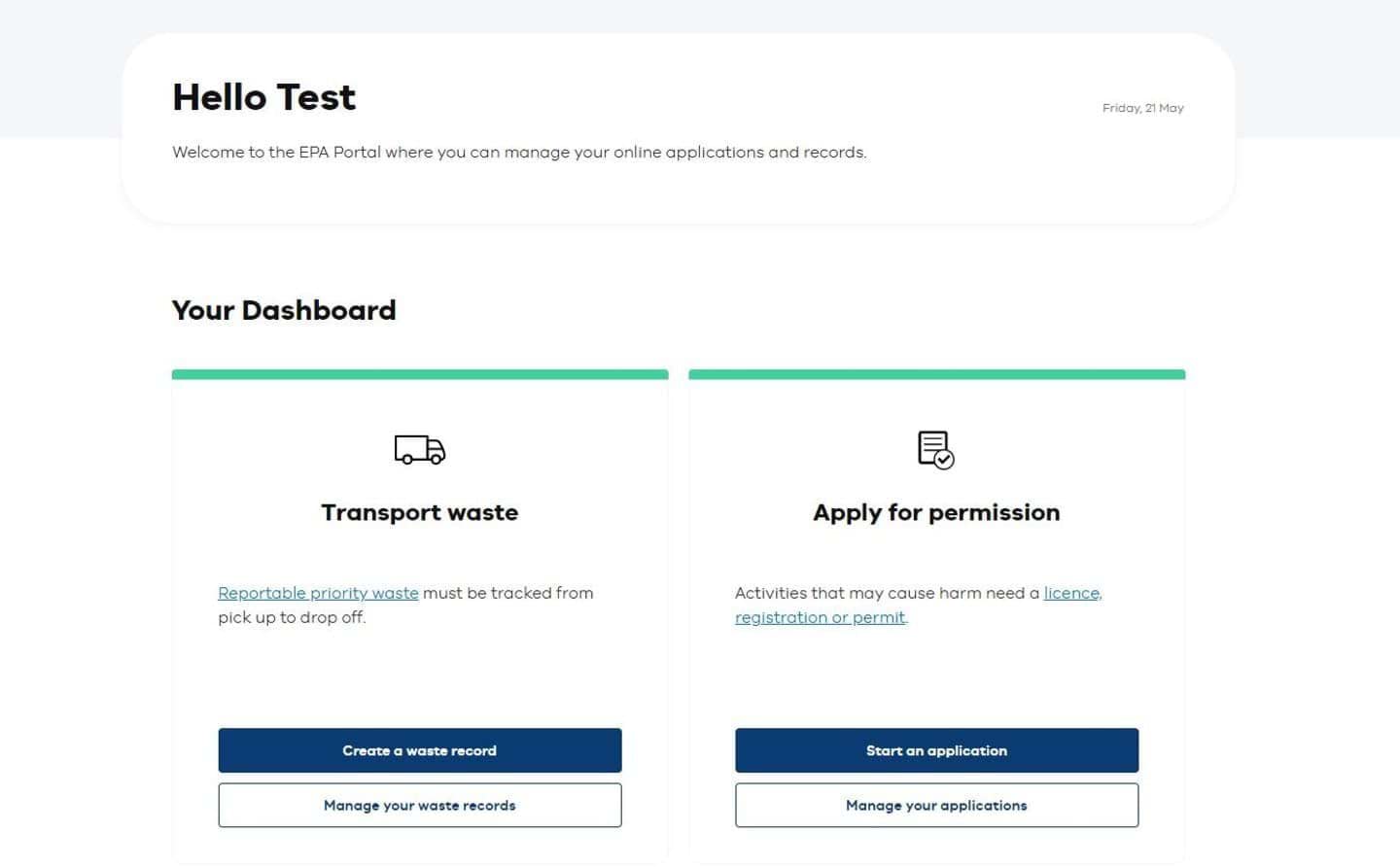Click the delivery truck icon on Transport waste card
This screenshot has width=1400, height=867.
tap(419, 450)
